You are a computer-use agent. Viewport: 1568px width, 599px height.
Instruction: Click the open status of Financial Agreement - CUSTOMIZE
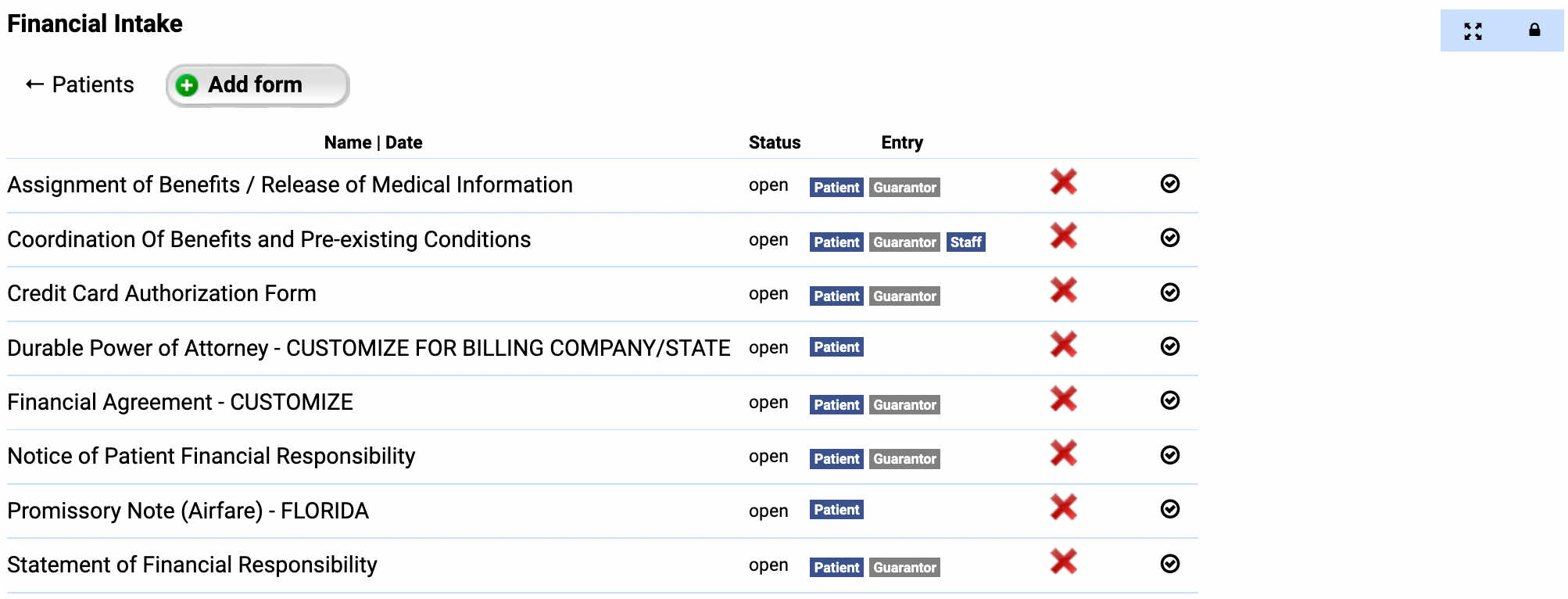coord(769,402)
